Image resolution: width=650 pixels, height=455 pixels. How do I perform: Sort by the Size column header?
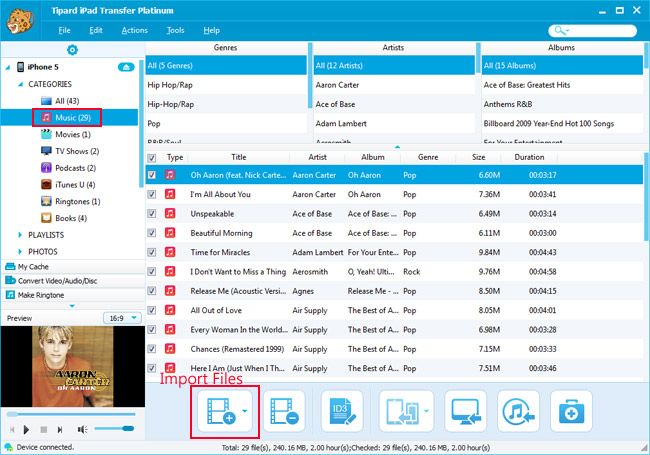478,157
